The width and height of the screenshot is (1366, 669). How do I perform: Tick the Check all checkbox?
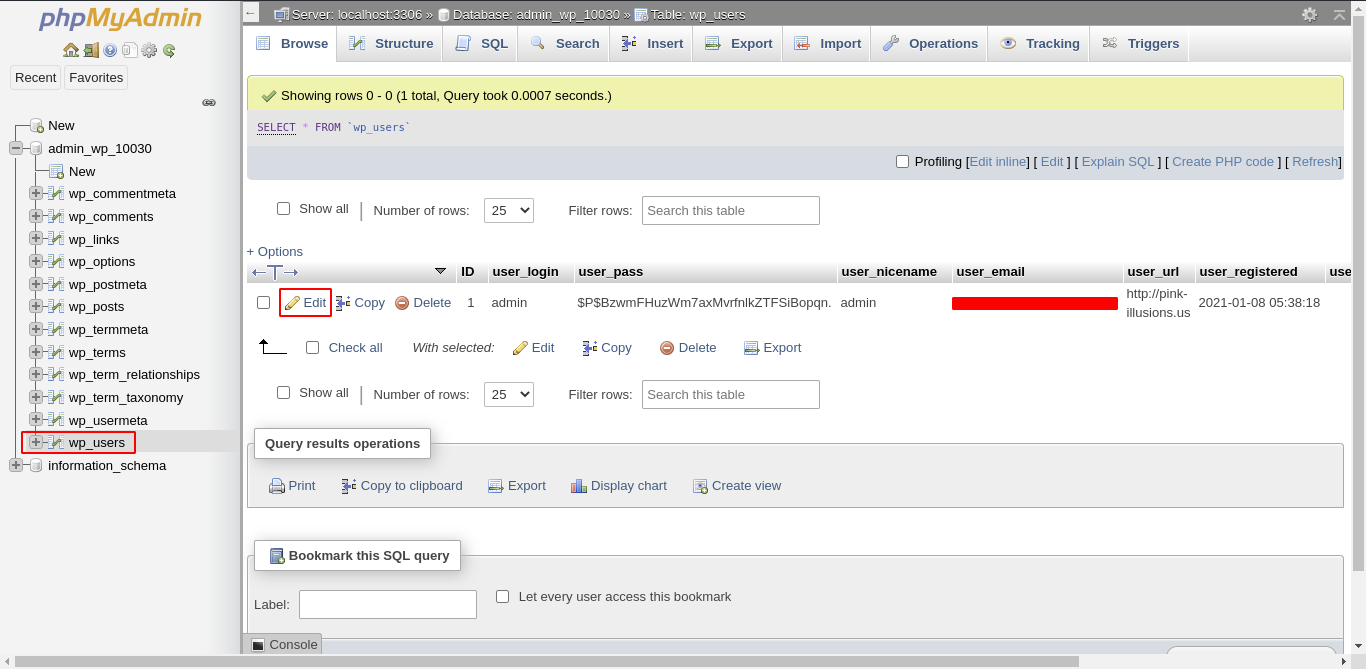pyautogui.click(x=313, y=348)
